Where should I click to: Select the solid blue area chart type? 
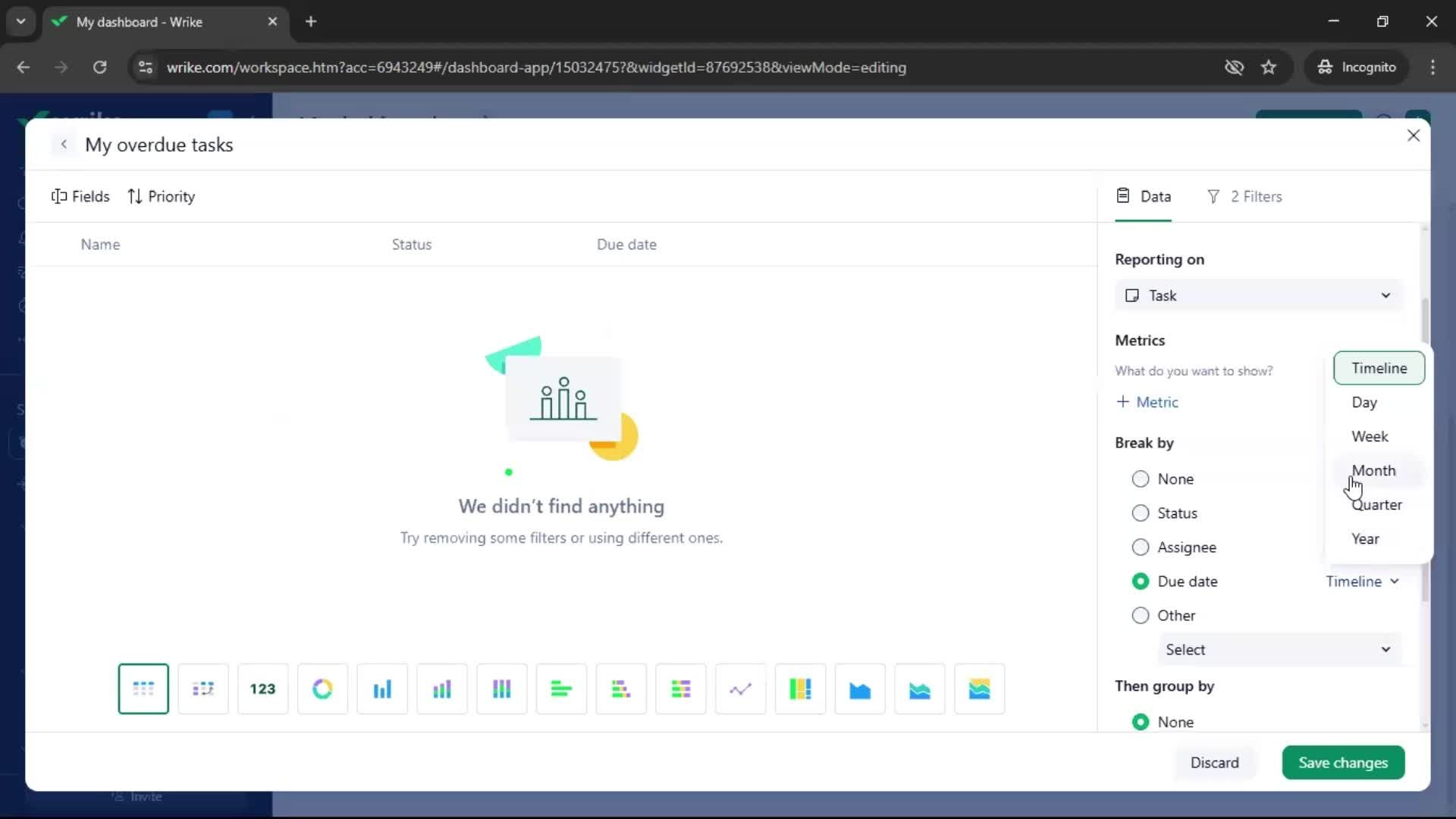[x=860, y=689]
